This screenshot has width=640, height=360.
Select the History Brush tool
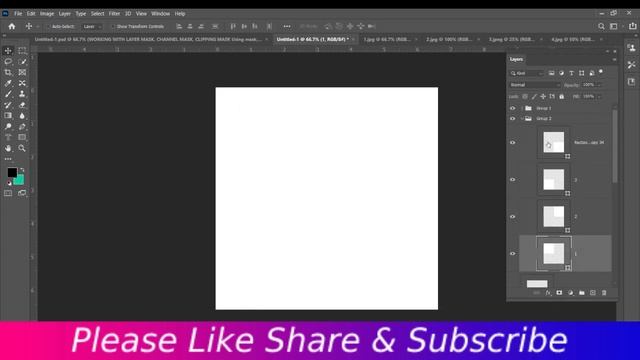[8, 105]
